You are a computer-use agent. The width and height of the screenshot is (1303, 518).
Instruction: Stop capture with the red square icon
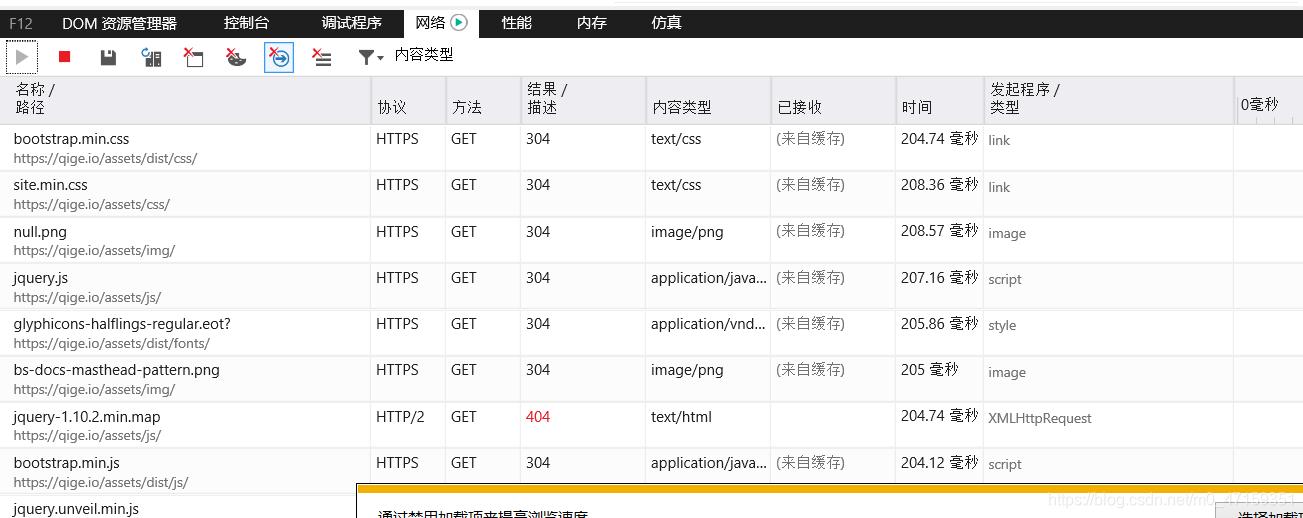(x=65, y=57)
